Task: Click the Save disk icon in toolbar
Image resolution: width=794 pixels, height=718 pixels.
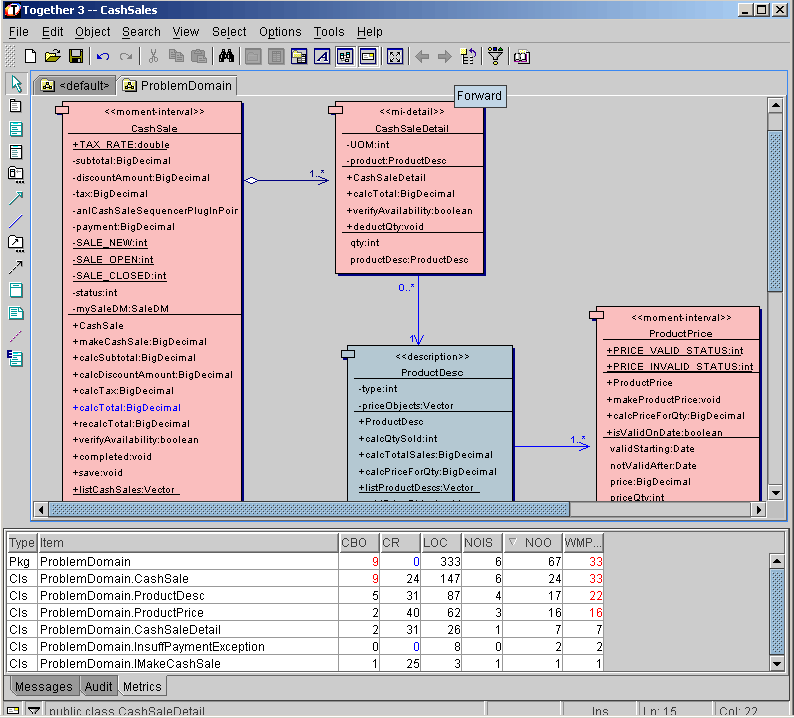Action: click(x=75, y=56)
